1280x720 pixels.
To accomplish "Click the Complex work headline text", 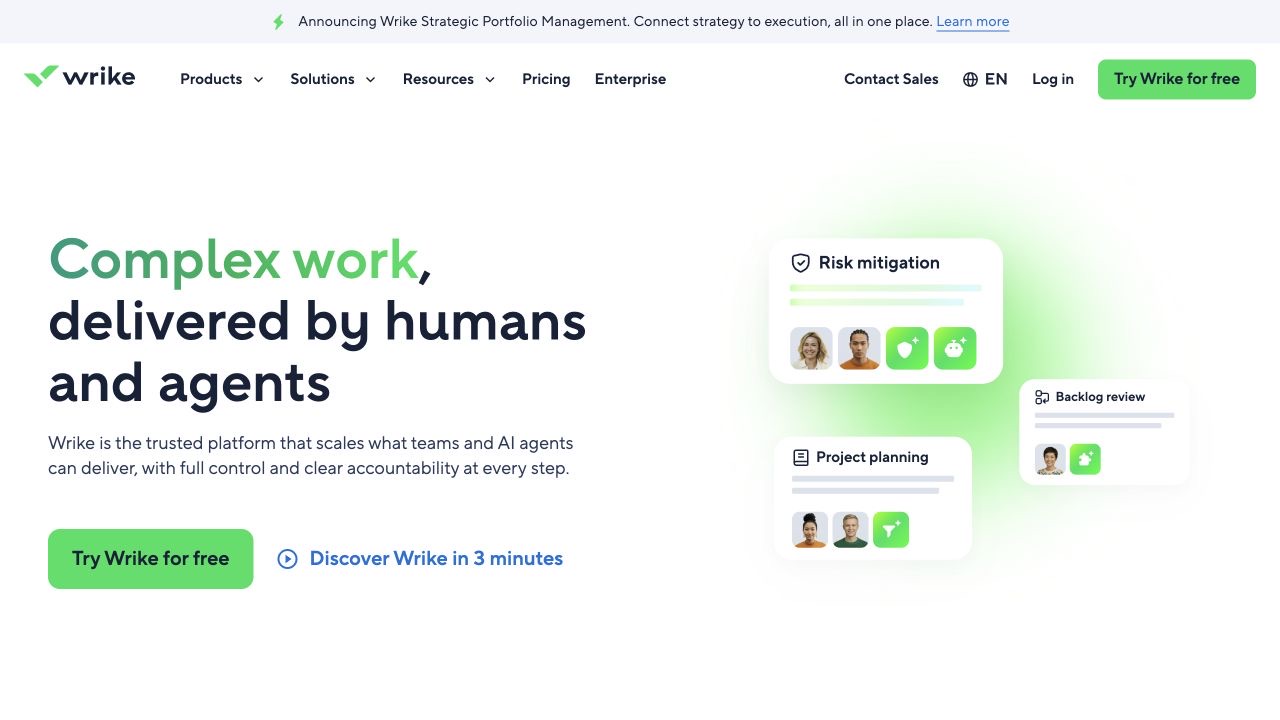I will point(234,260).
